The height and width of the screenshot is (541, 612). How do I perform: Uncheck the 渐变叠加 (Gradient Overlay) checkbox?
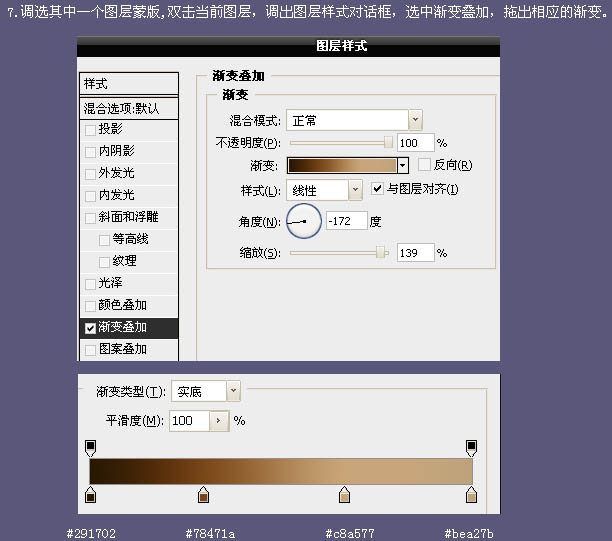pos(90,328)
